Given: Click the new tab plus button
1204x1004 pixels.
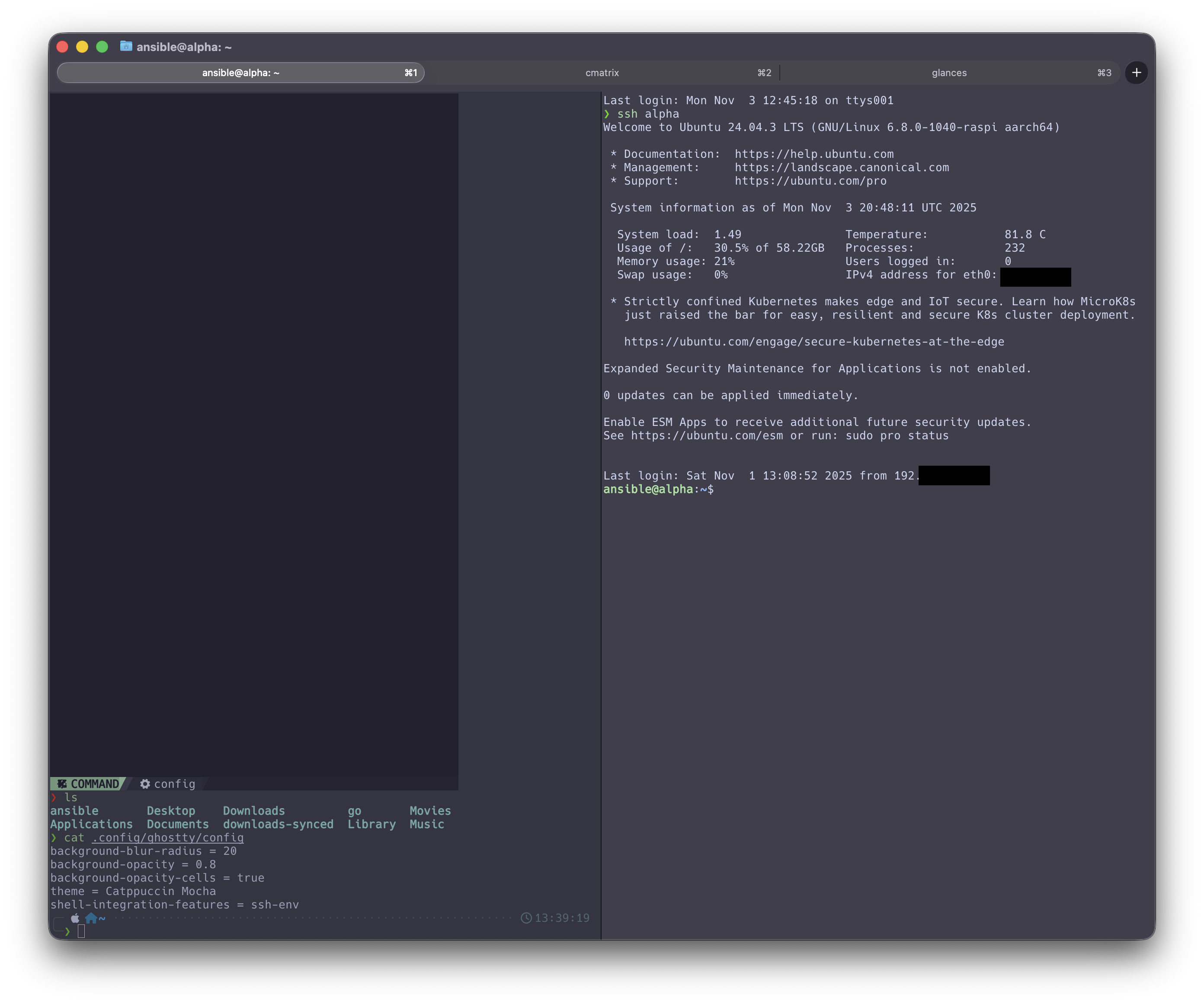Looking at the screenshot, I should pyautogui.click(x=1136, y=73).
